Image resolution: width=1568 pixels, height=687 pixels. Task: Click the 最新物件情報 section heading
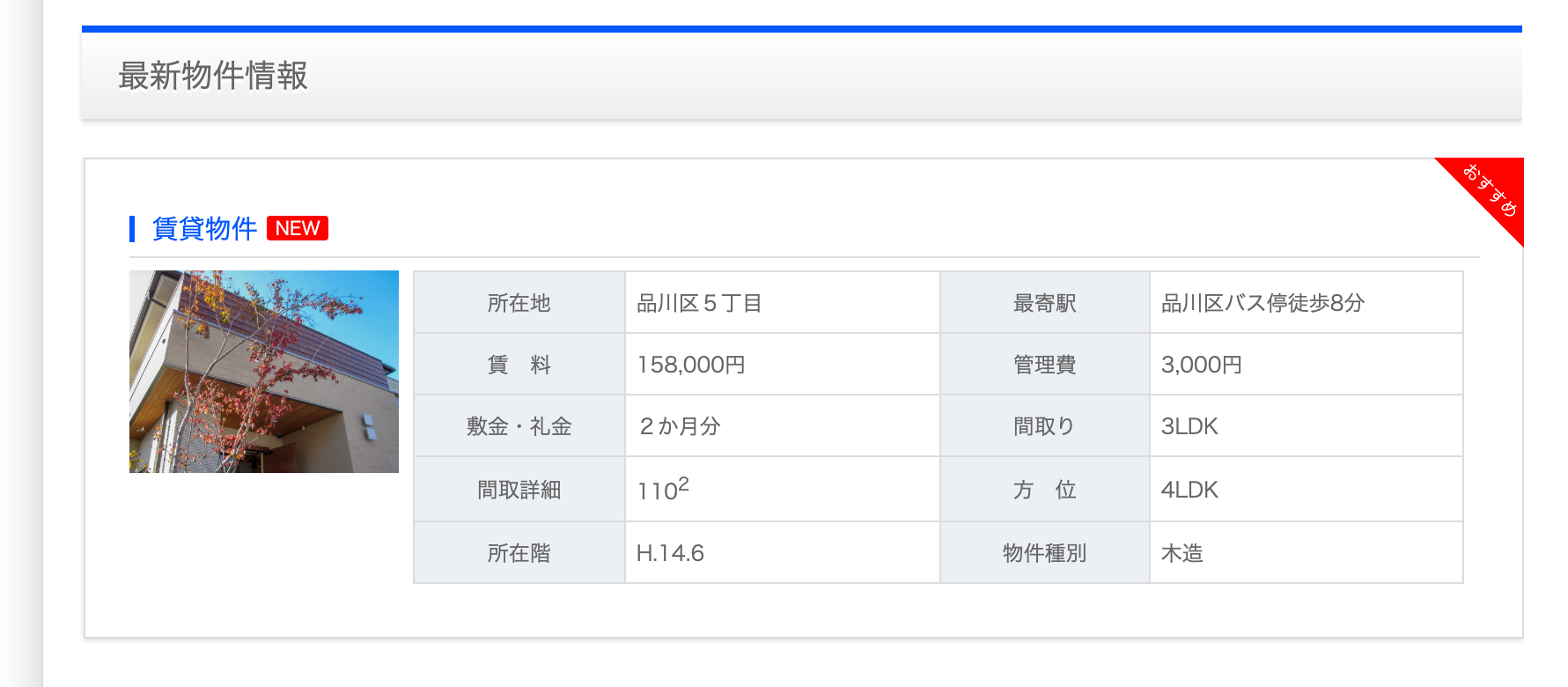tap(213, 76)
